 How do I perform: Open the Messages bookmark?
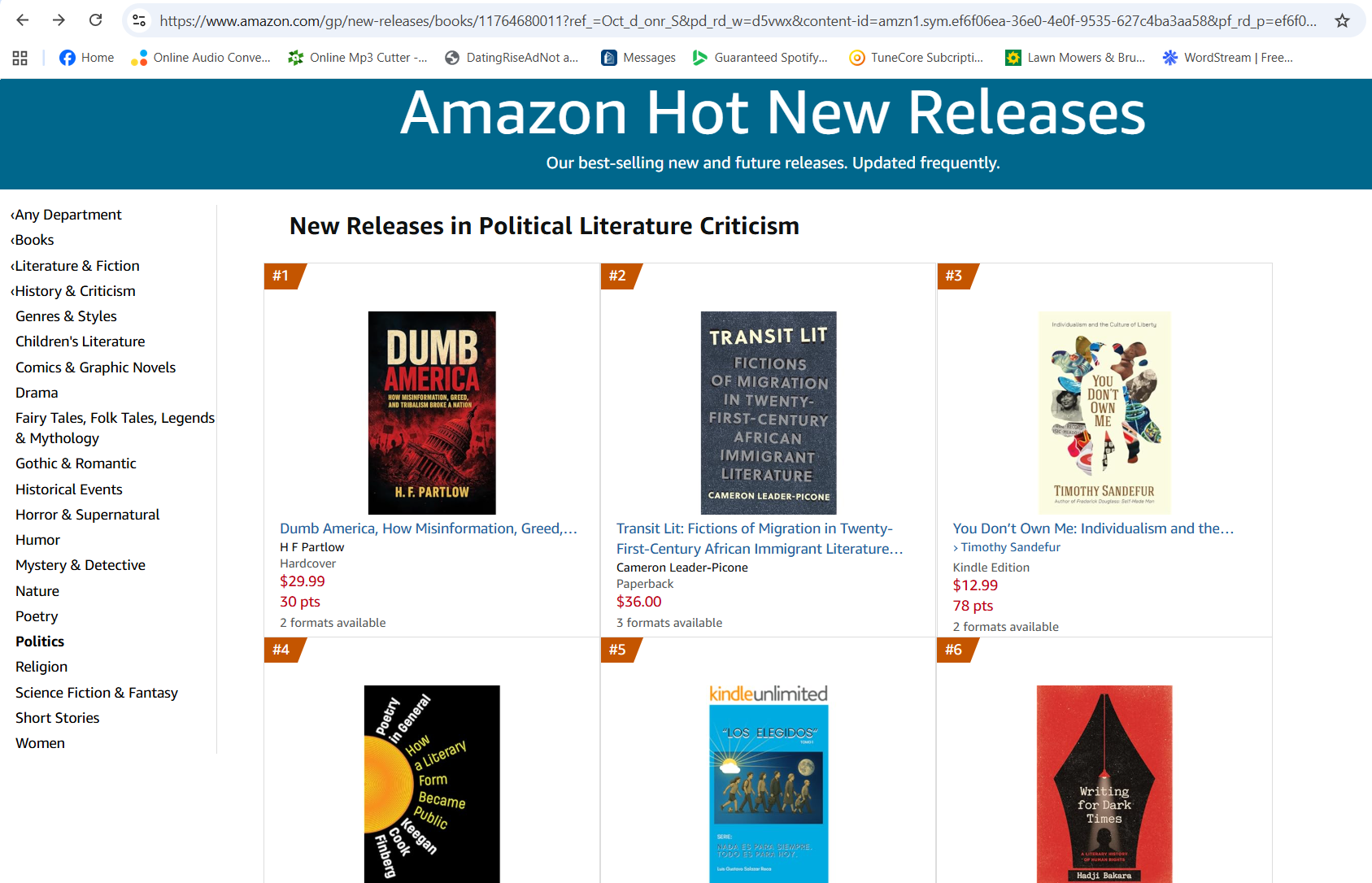(638, 58)
